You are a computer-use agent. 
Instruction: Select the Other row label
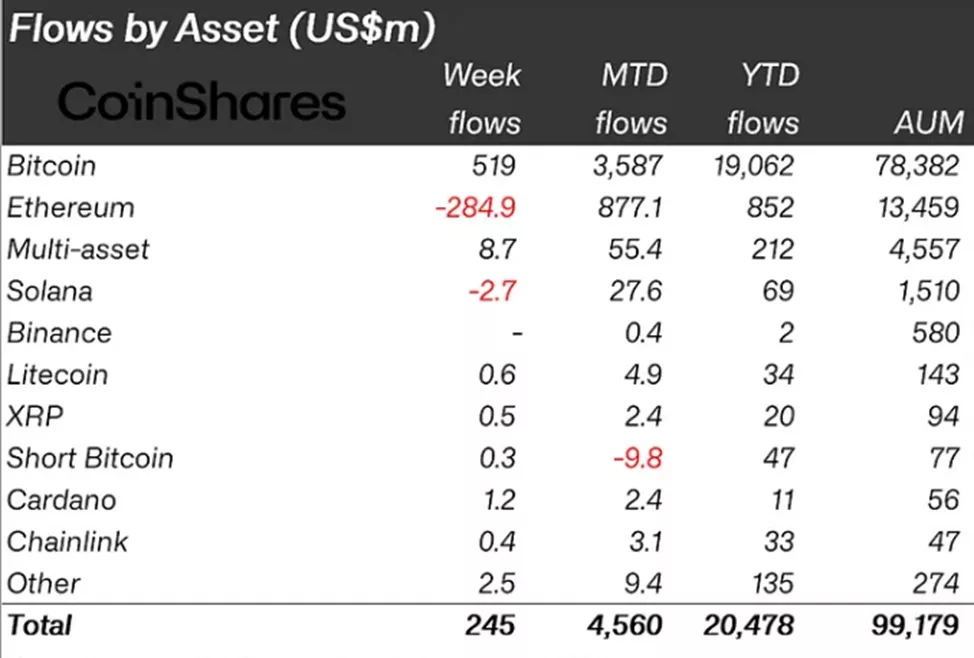click(x=43, y=584)
